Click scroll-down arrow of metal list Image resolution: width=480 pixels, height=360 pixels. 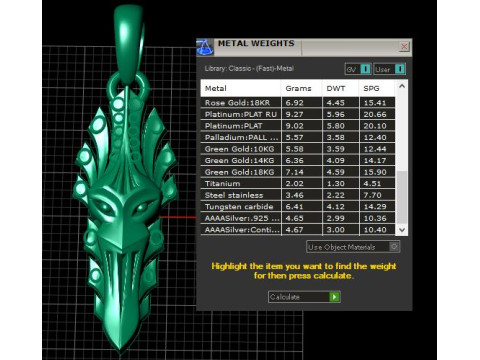[402, 230]
